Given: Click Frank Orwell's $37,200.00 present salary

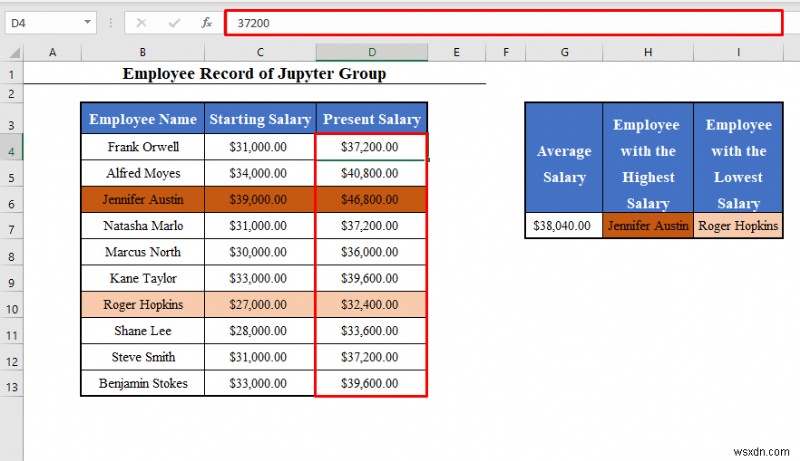Looking at the screenshot, I should click(x=370, y=147).
